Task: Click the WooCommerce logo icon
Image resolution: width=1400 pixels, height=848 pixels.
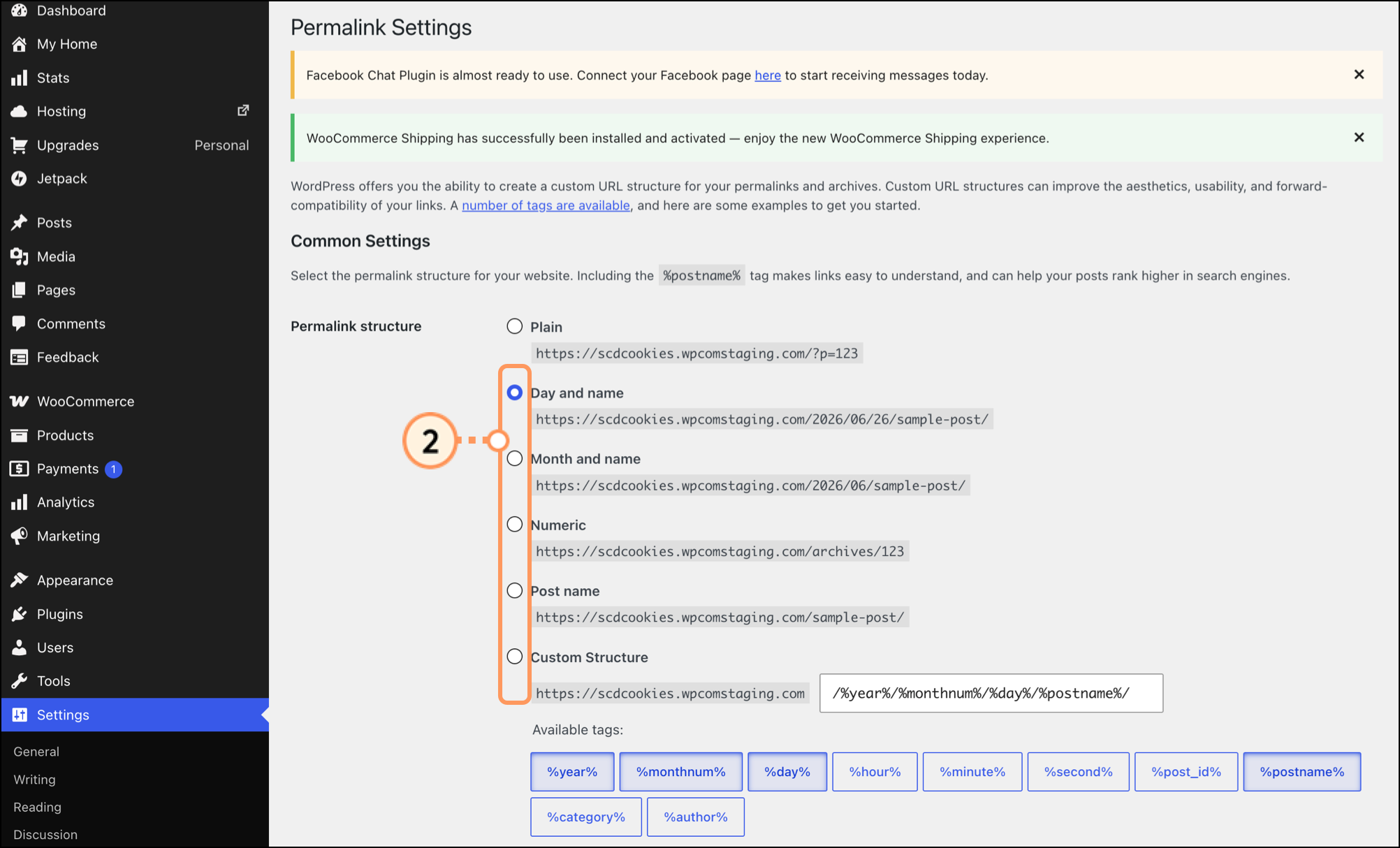Action: click(20, 401)
